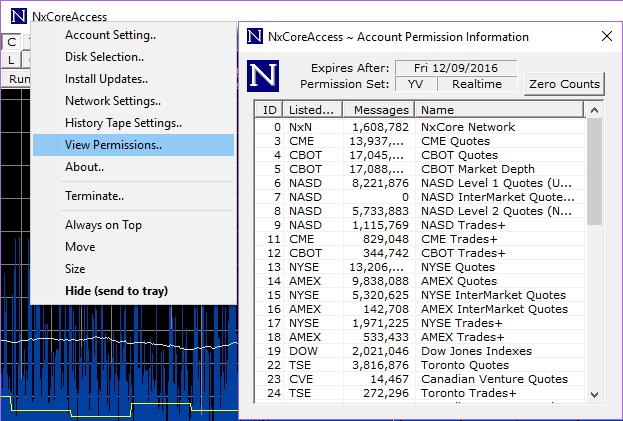Screen dimensions: 623x421
Task: Select the NASD Trades+ row
Action: point(420,225)
